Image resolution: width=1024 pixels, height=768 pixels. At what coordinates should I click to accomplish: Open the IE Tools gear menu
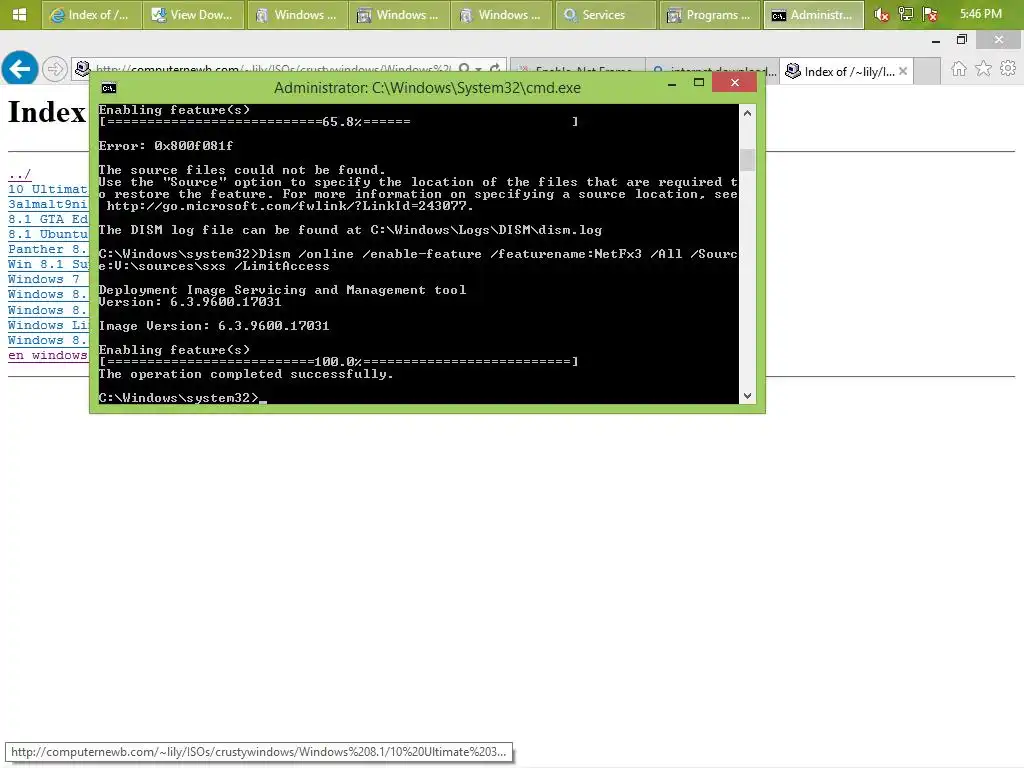point(1008,69)
